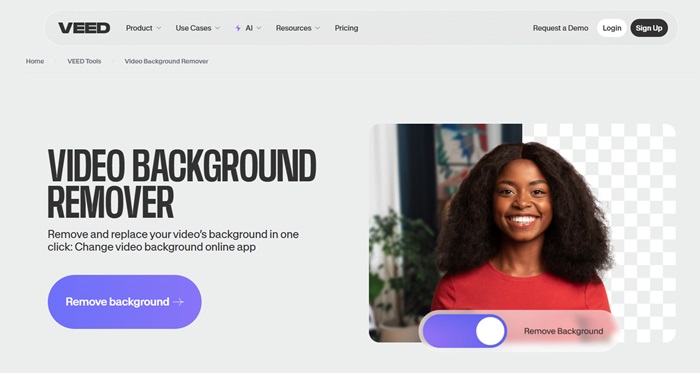Click the Sign Up button
The image size is (700, 373).
point(649,28)
